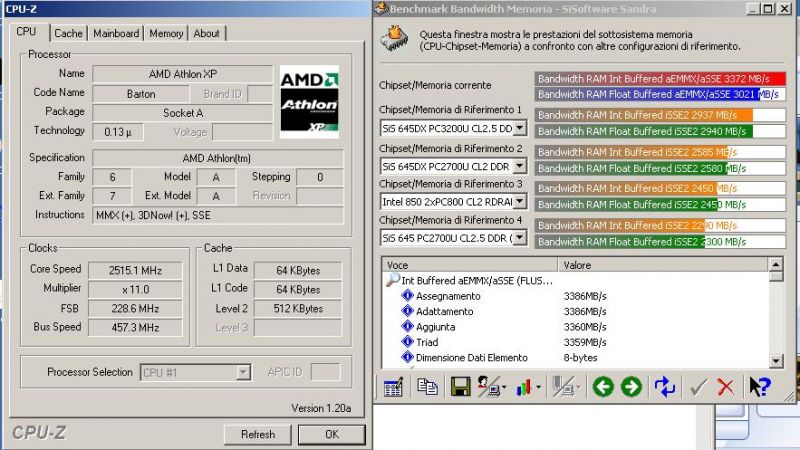The height and width of the screenshot is (450, 800).
Task: Click the Version 1.20a text
Action: point(321,408)
